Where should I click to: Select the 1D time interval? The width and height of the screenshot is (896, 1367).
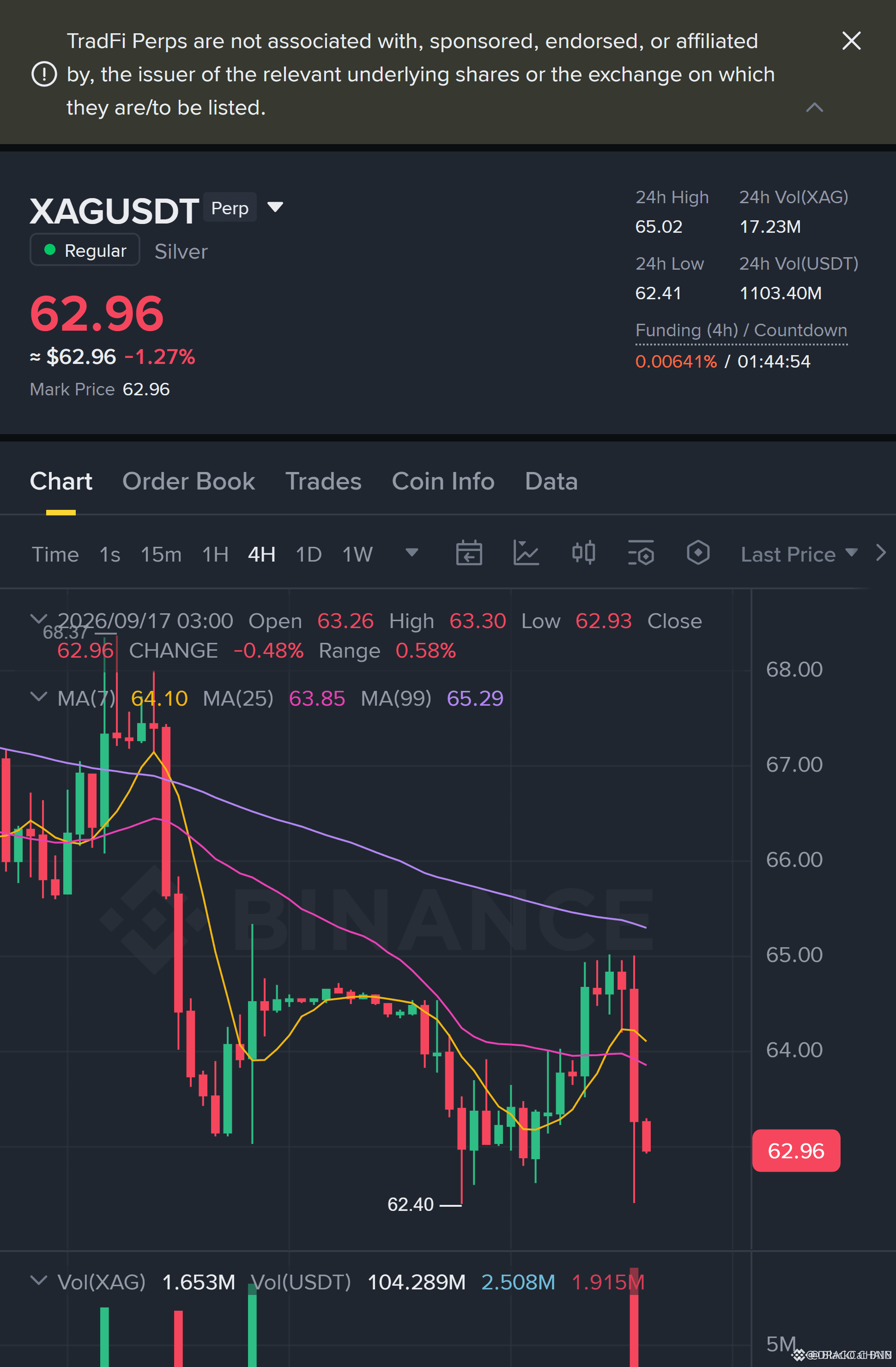tap(309, 554)
